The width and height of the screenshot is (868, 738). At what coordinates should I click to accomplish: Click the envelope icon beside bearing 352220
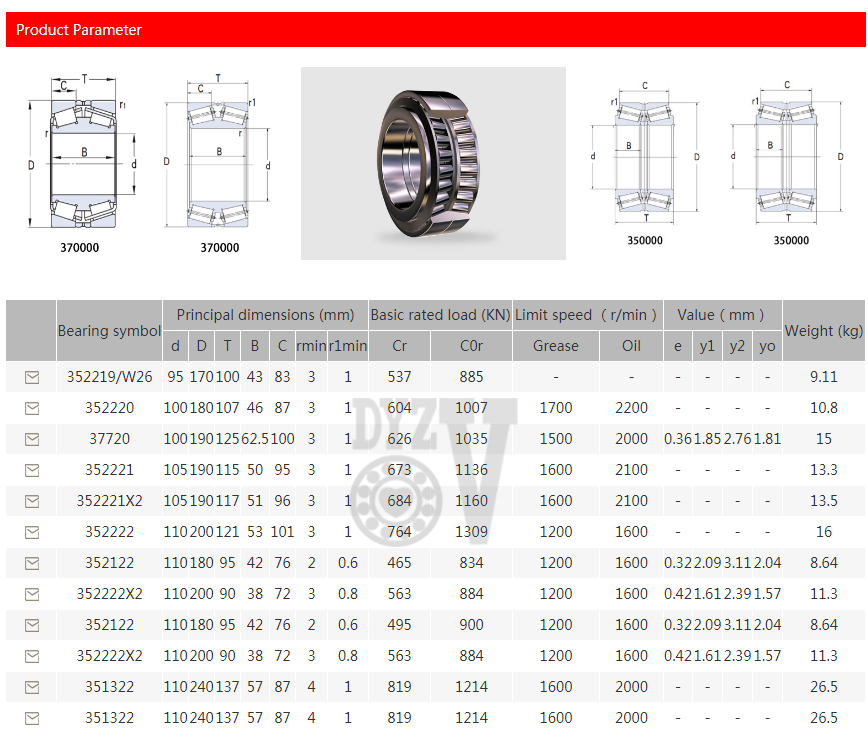[x=31, y=408]
